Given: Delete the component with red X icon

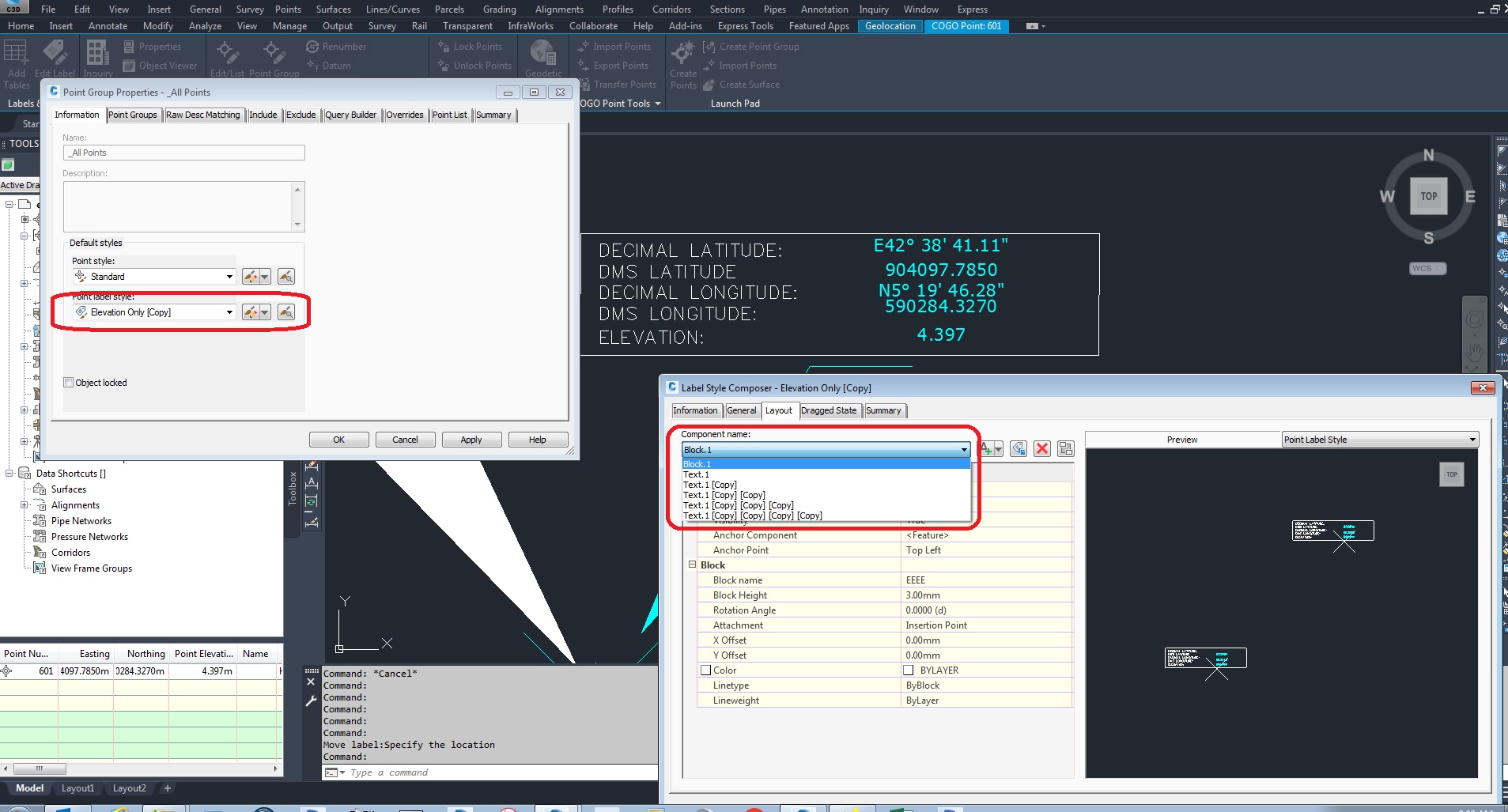Looking at the screenshot, I should pyautogui.click(x=1042, y=449).
